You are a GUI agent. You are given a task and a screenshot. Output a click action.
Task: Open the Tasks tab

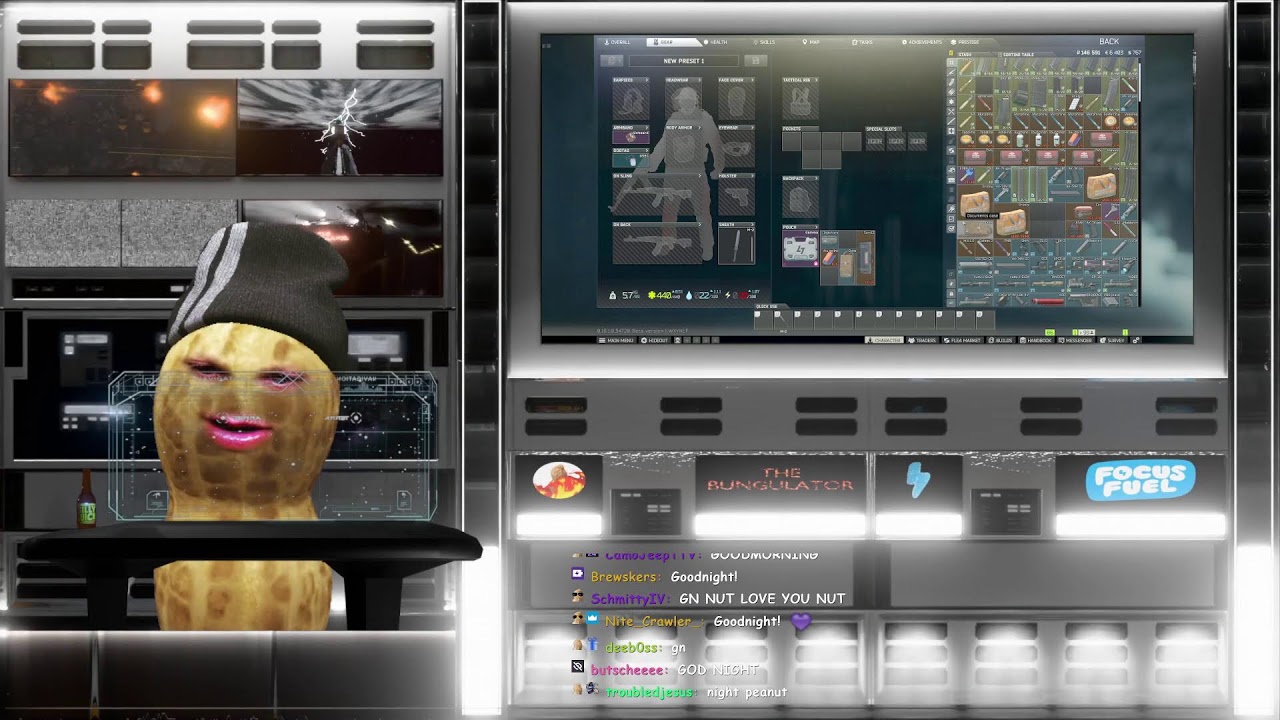(x=862, y=42)
